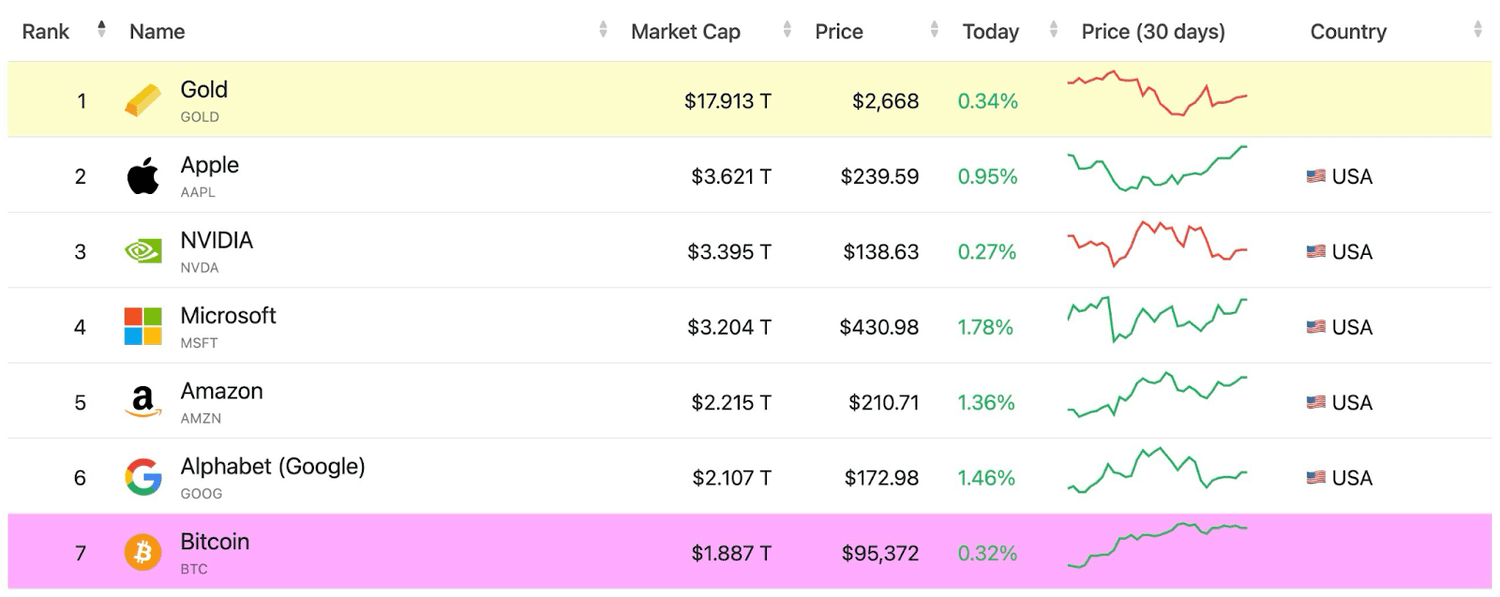Click the USA flag in Amazon row
Screen dimensions: 1500x597
pos(1316,402)
